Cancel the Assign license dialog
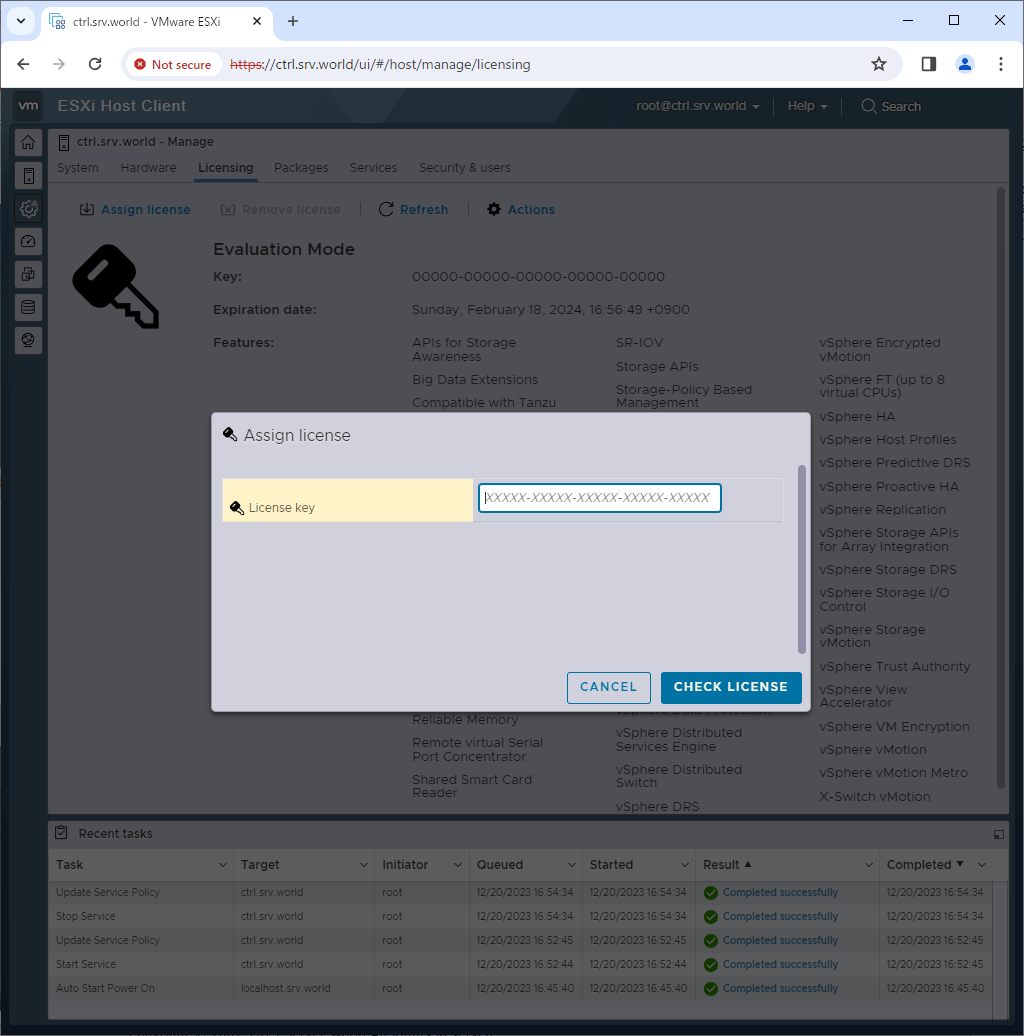This screenshot has width=1024, height=1036. coord(608,687)
